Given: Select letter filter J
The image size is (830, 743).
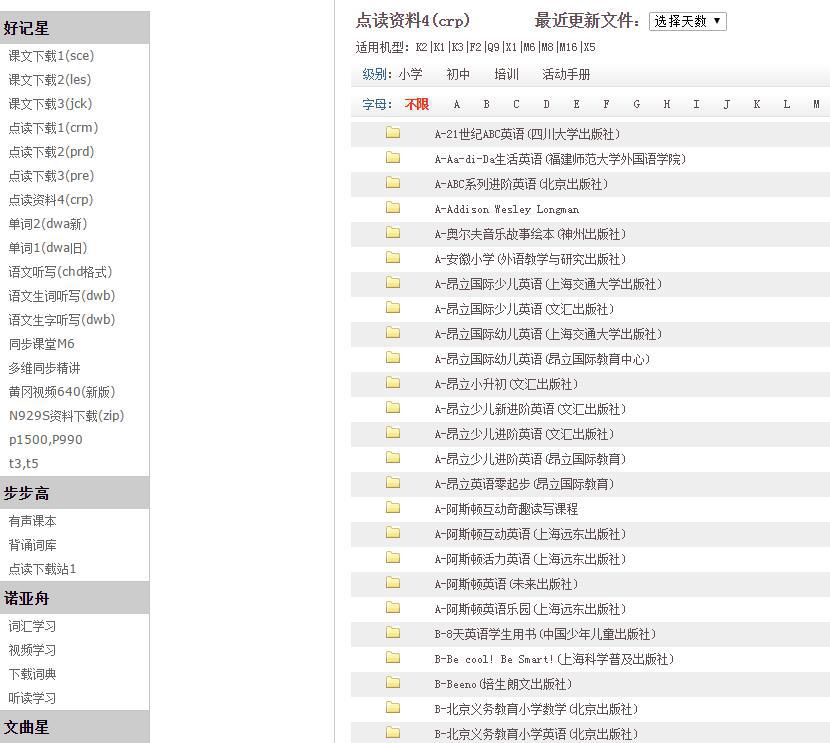Looking at the screenshot, I should [x=727, y=104].
